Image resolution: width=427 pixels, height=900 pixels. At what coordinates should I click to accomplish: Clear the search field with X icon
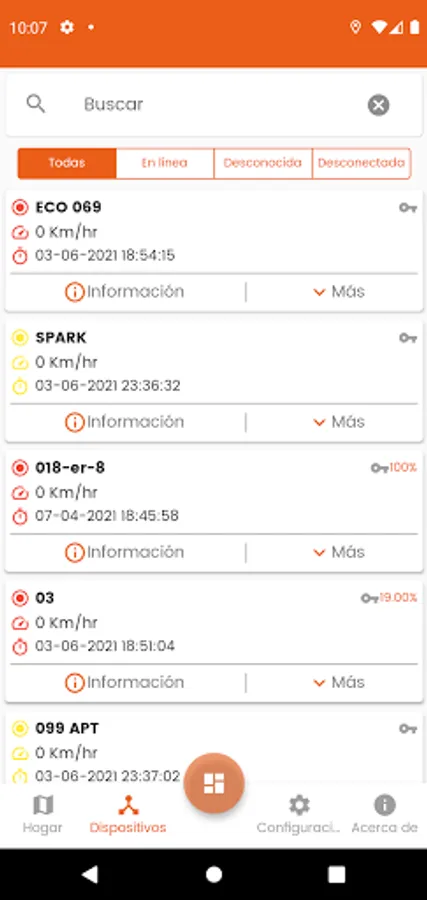tap(378, 105)
